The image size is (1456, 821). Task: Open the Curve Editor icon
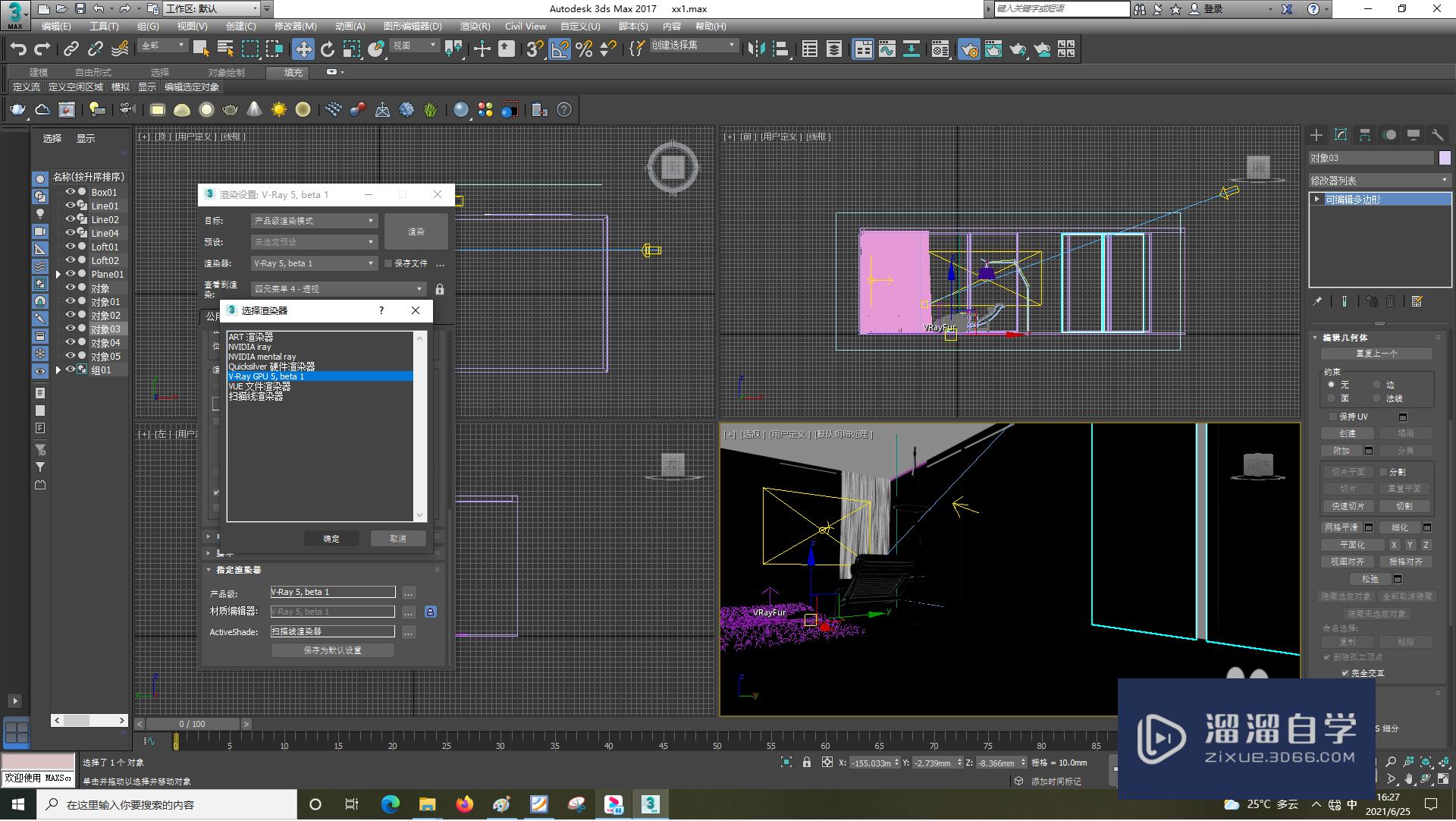(887, 49)
